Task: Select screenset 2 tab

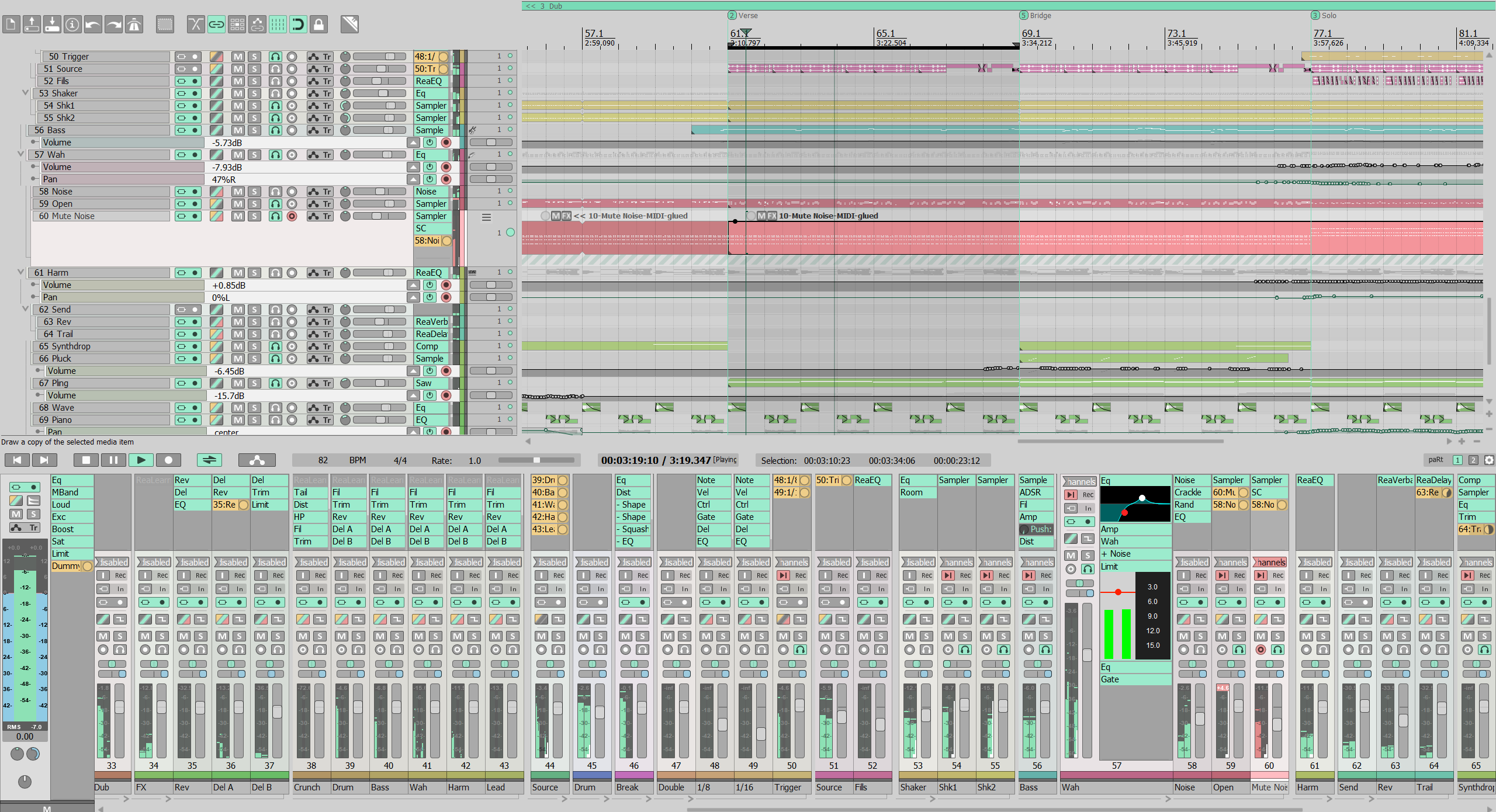Action: 1473,460
